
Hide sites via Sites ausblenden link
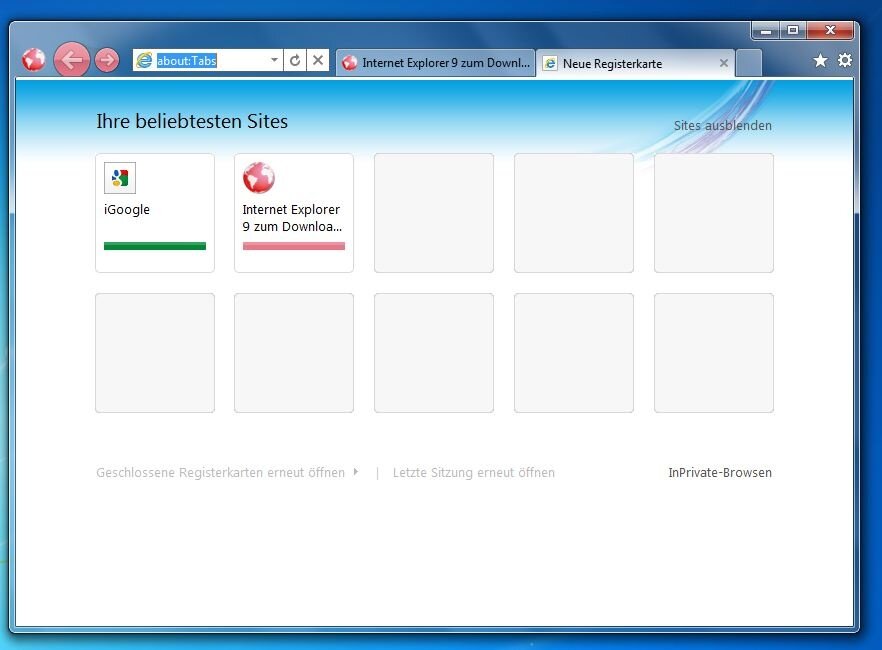coord(722,126)
